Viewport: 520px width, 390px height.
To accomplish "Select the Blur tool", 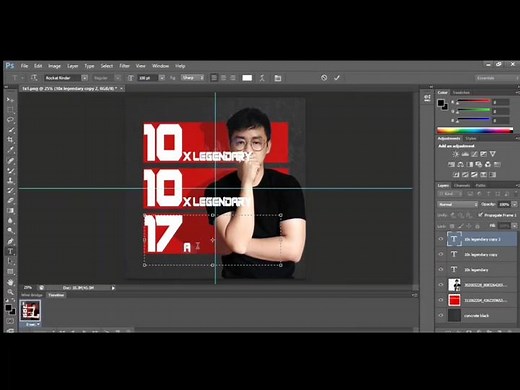I will coord(10,220).
